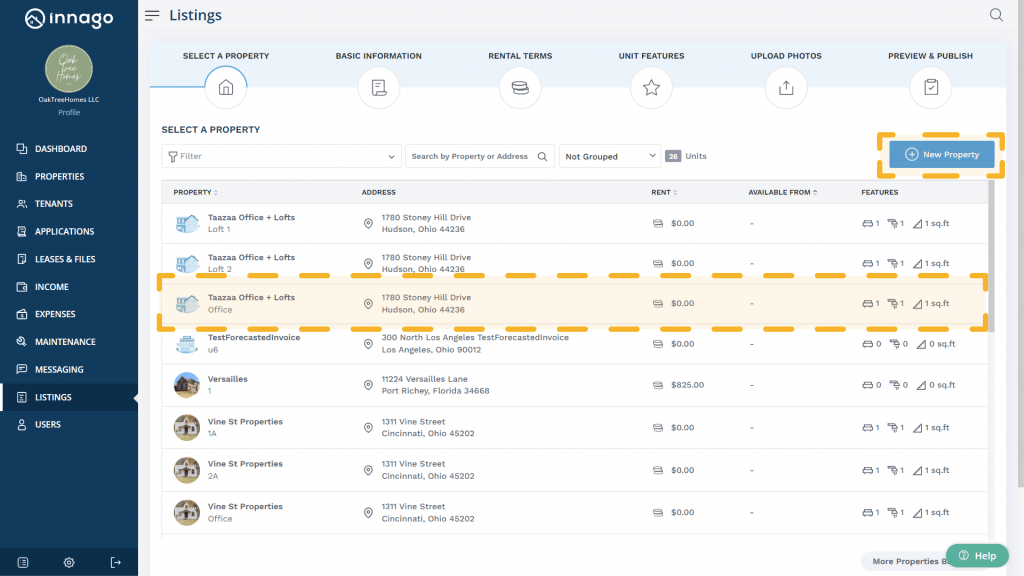This screenshot has height=576, width=1024.
Task: Click the logout icon in bottom sidebar
Action: (x=115, y=562)
